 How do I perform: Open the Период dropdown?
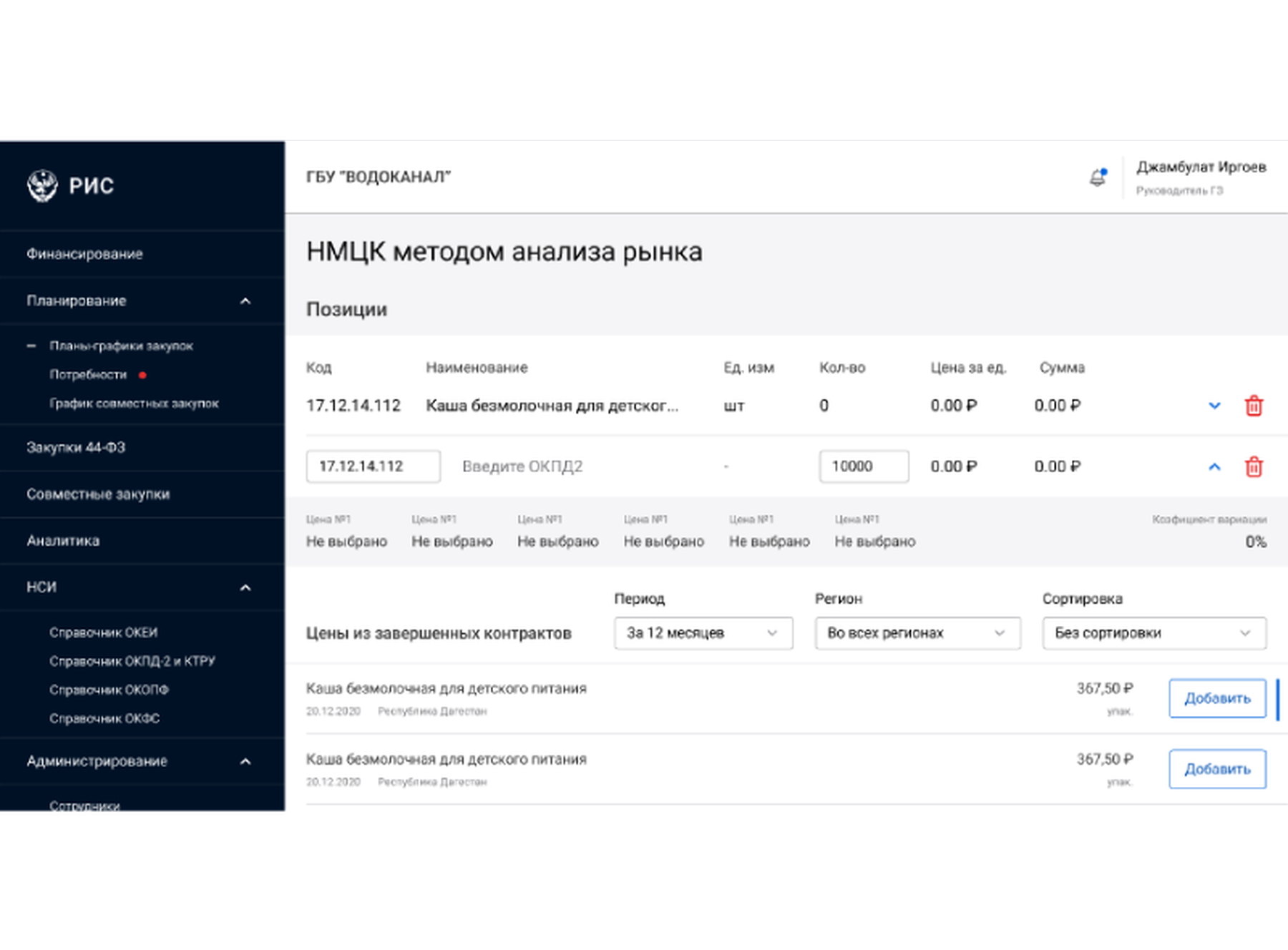[703, 633]
